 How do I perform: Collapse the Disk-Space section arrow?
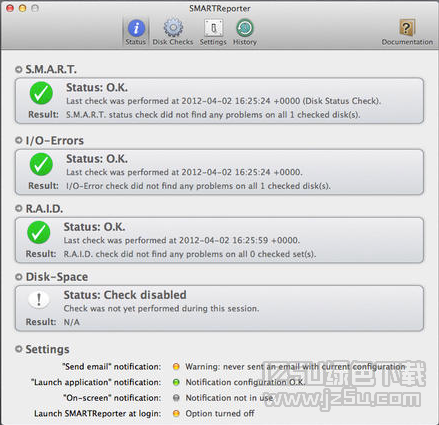19,277
